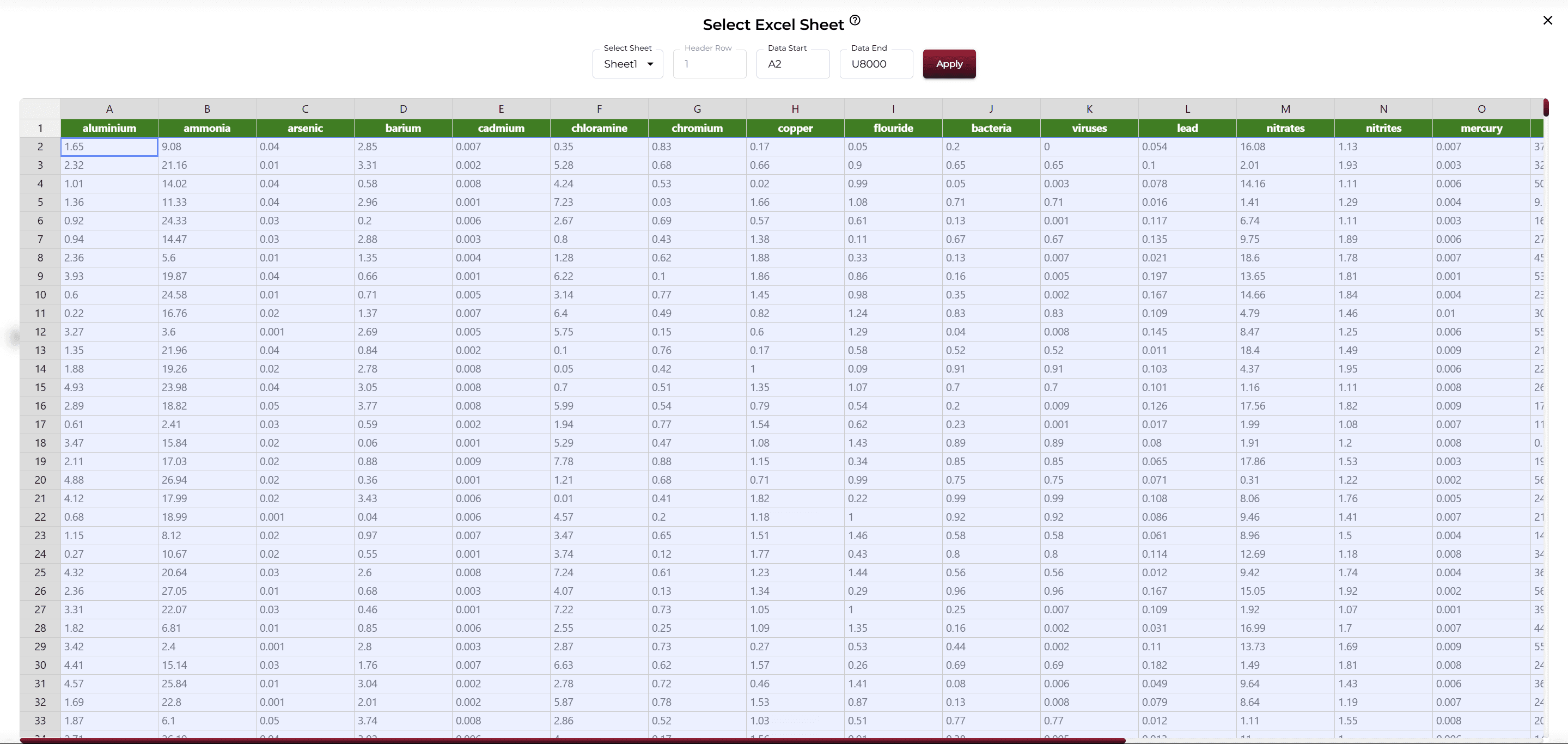Click ammonia cell with value 21.16
This screenshot has height=744, width=1568.
tap(208, 166)
